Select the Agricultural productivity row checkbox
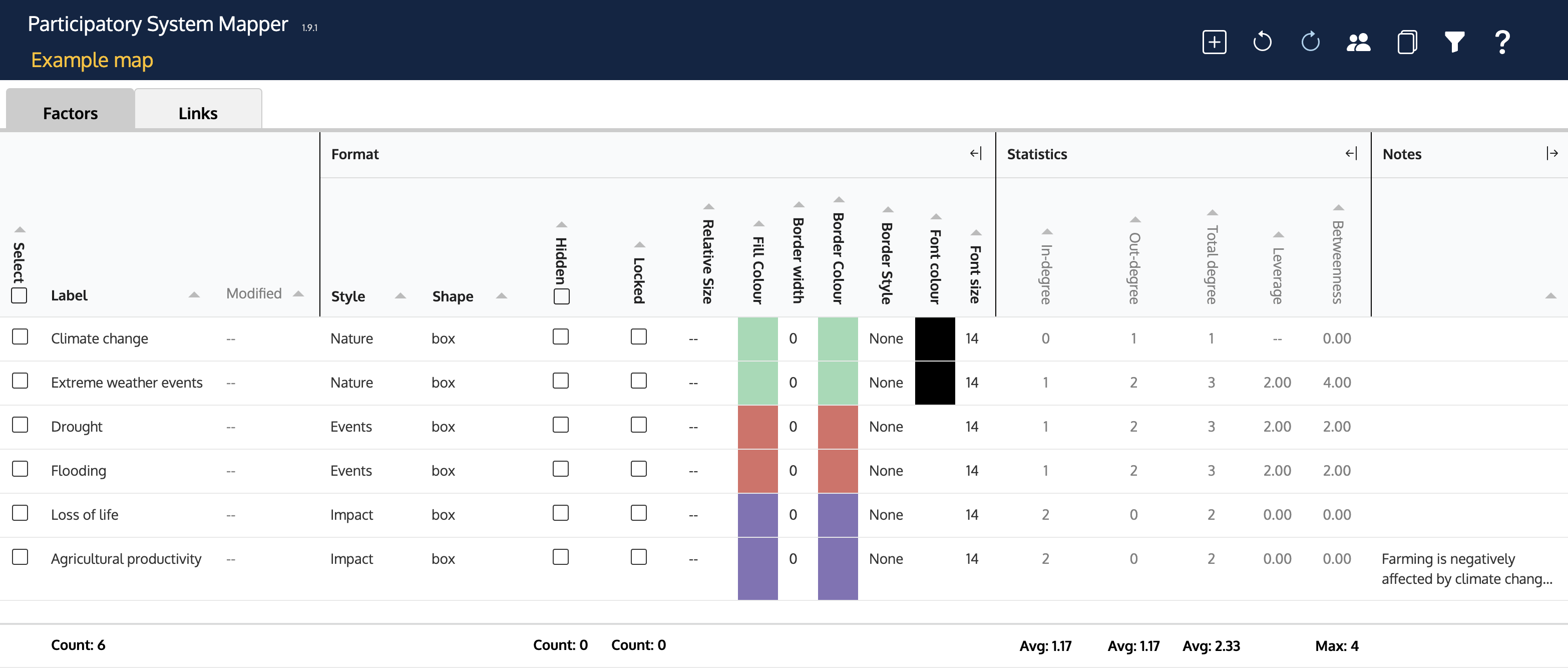Viewport: 1568px width, 668px height. pyautogui.click(x=20, y=556)
